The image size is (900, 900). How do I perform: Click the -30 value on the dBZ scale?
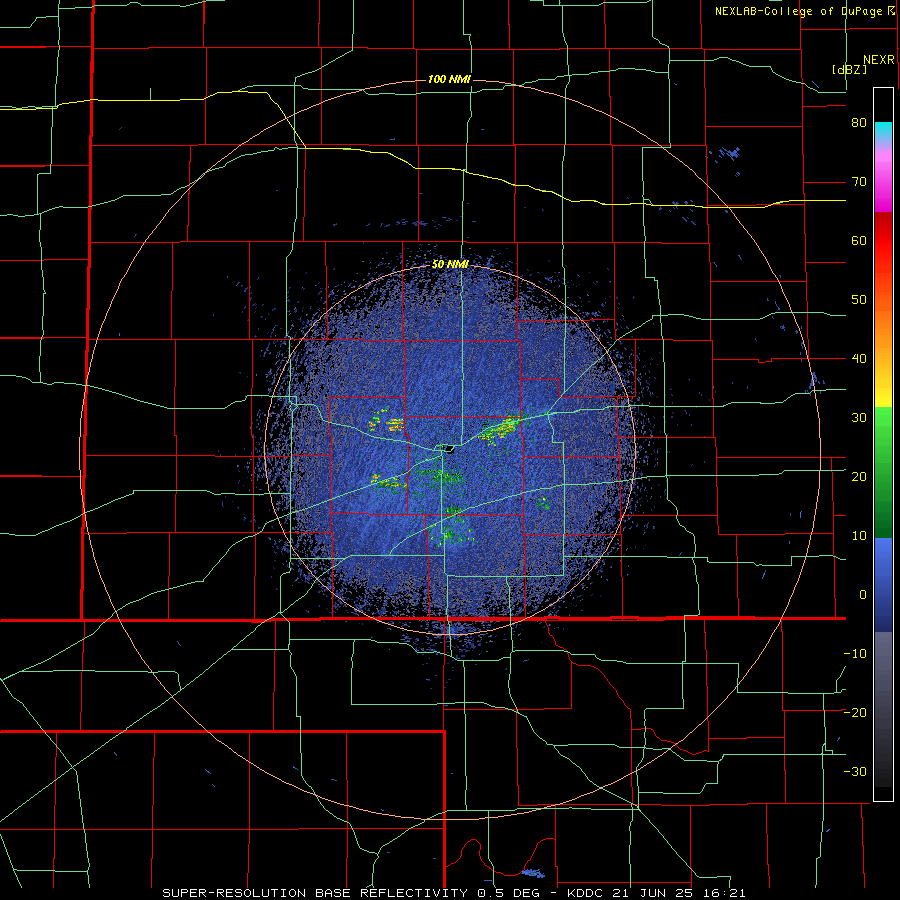[855, 771]
